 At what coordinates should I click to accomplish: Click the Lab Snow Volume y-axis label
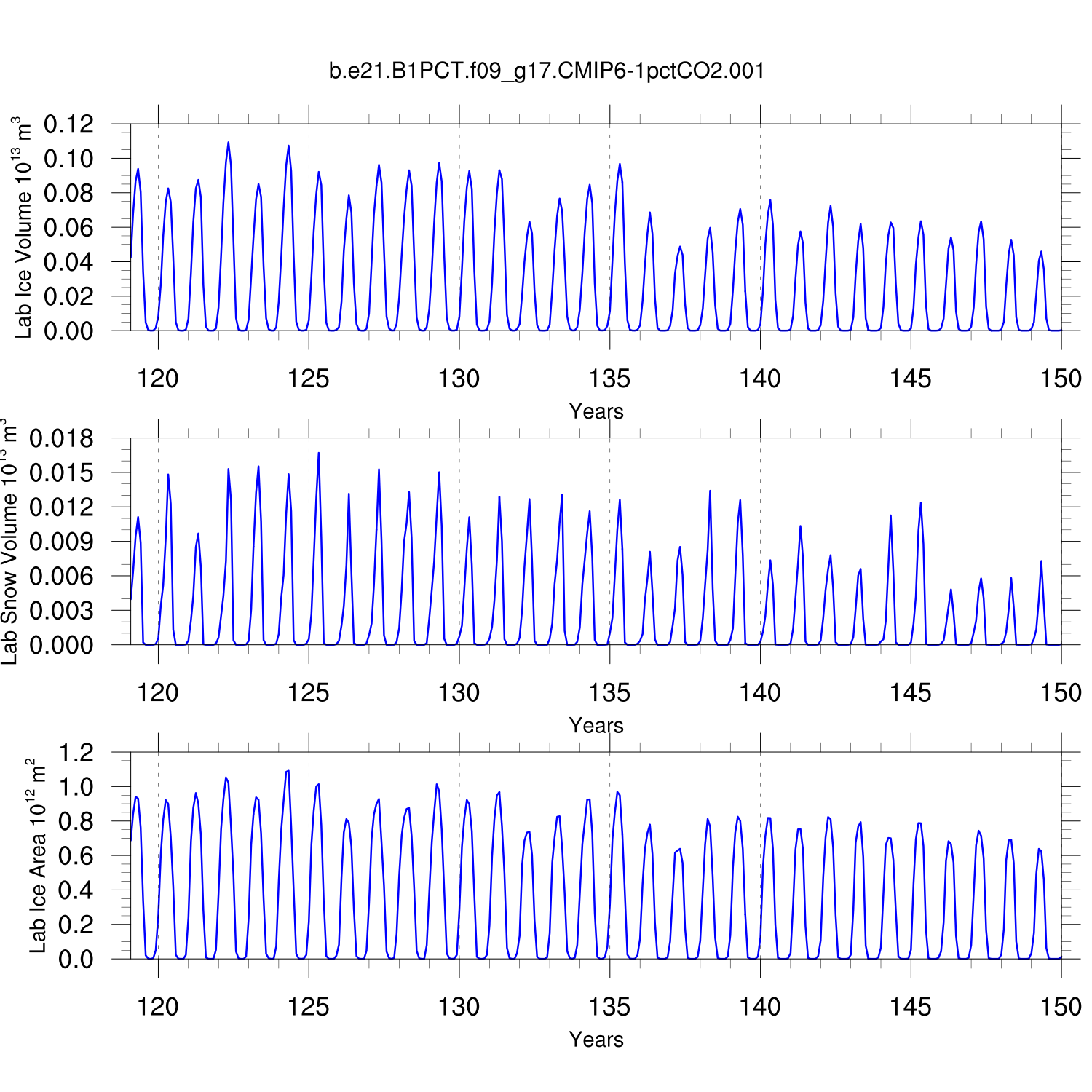click(x=9, y=542)
